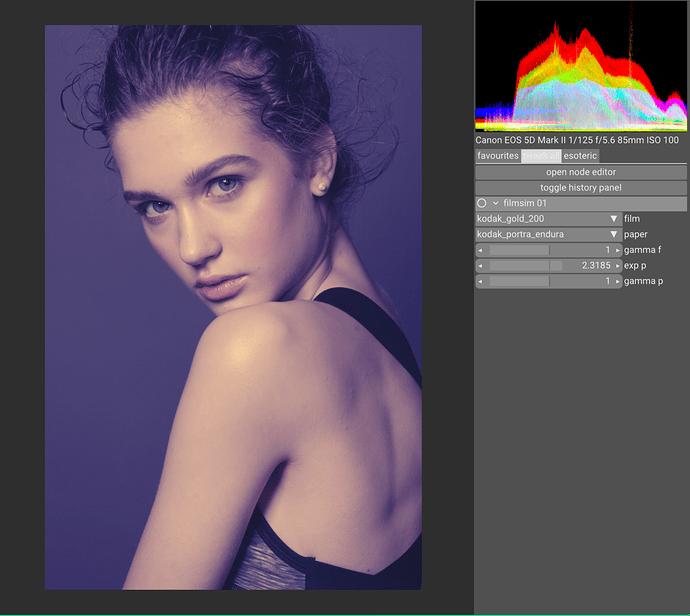Open the kodak_portra_endura paper dropdown
The width and height of the screenshot is (690, 616).
(x=548, y=234)
